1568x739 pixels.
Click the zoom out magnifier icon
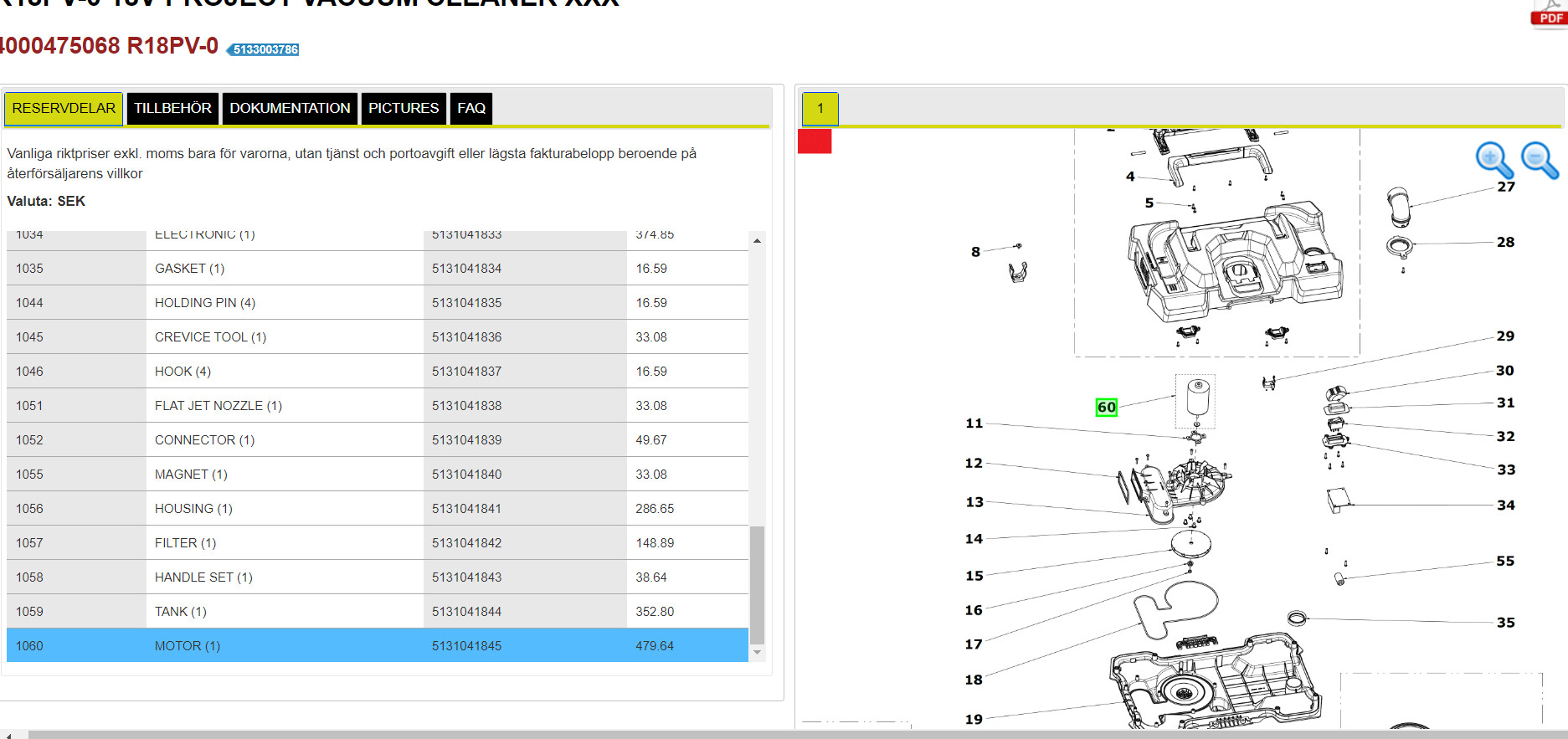tap(1539, 159)
